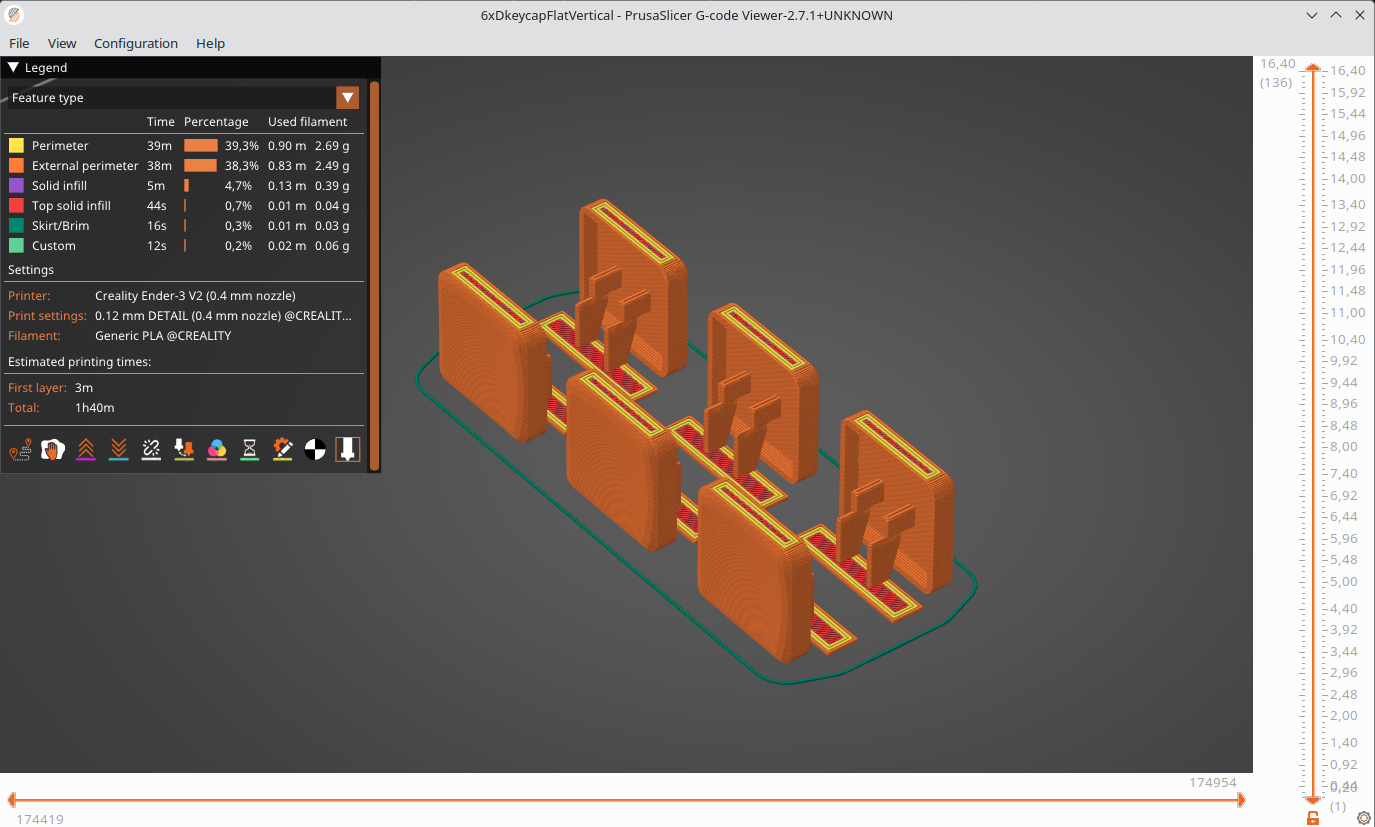Collapse the Legend panel

[12, 67]
